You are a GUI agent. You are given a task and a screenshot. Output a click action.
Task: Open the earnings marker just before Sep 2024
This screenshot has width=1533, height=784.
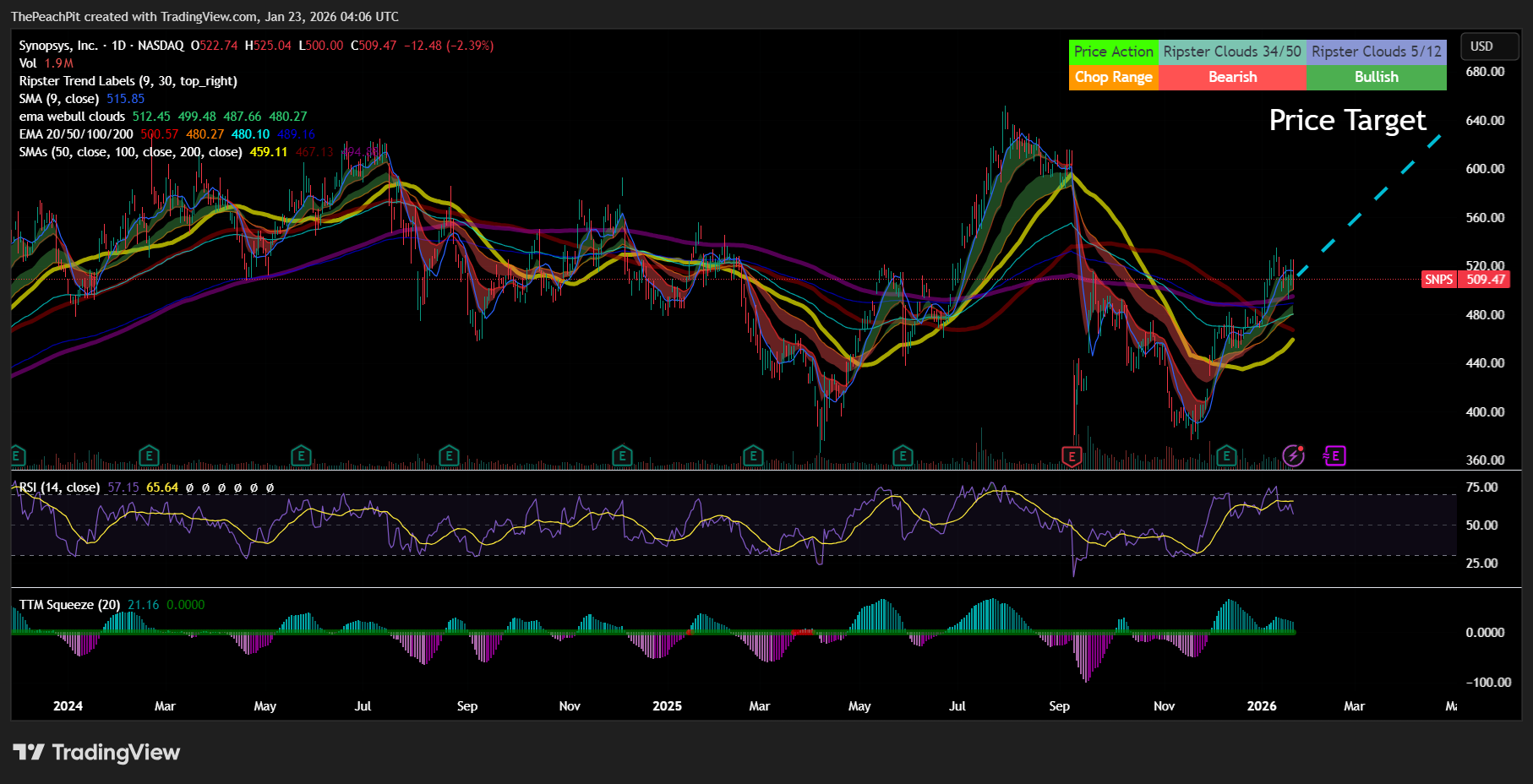click(449, 456)
